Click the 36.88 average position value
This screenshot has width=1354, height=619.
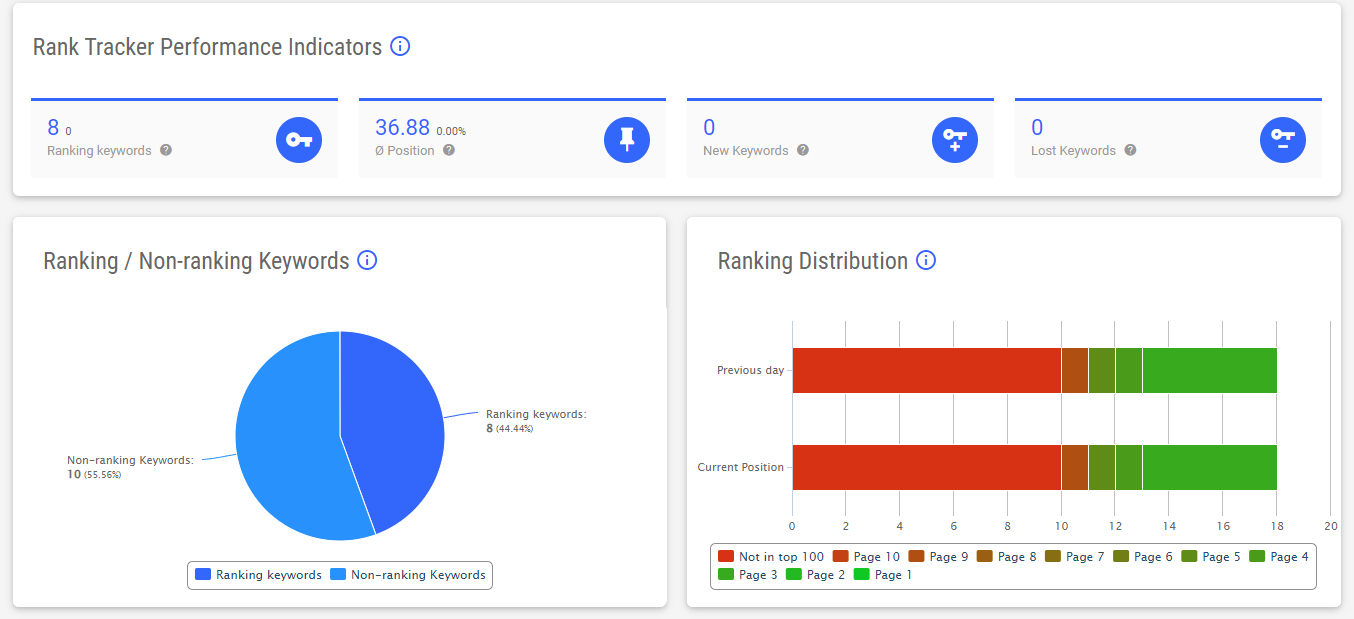click(x=402, y=127)
